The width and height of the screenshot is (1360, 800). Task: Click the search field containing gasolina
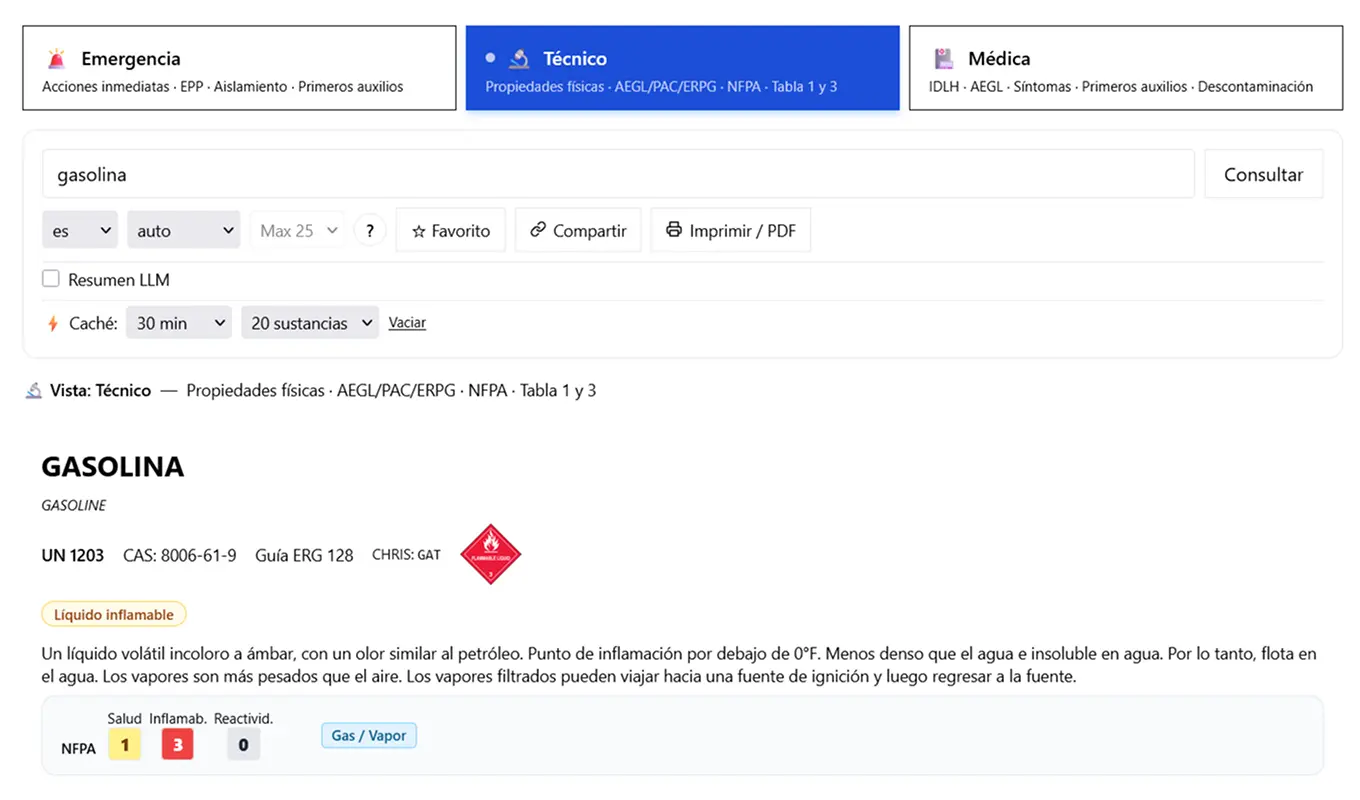click(x=617, y=174)
